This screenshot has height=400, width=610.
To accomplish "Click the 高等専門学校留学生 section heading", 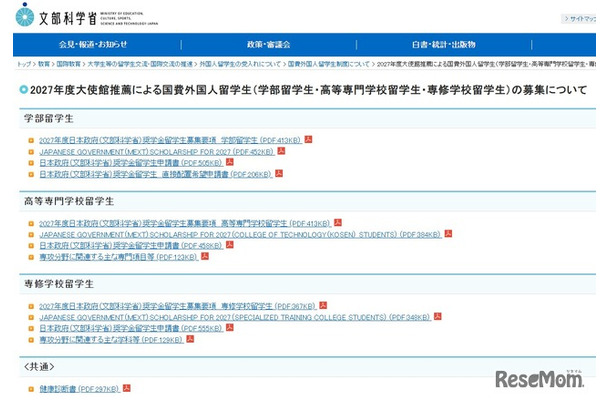I will (x=69, y=201).
